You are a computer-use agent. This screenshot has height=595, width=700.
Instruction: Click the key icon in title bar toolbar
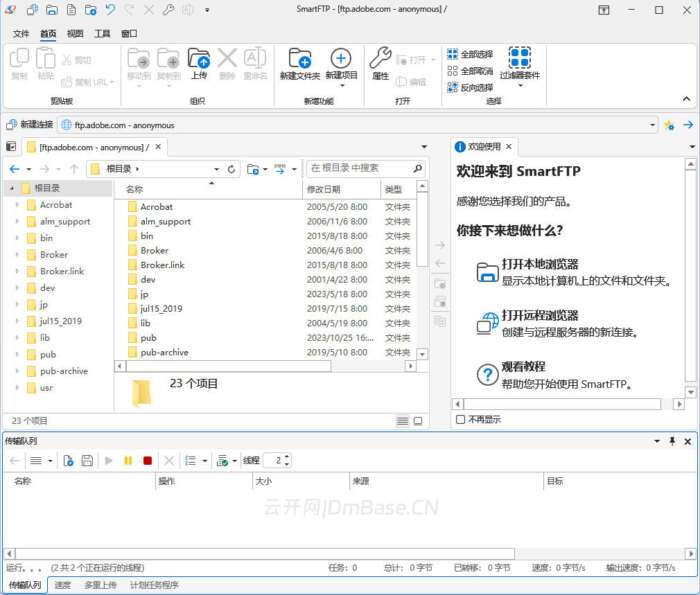[x=168, y=9]
